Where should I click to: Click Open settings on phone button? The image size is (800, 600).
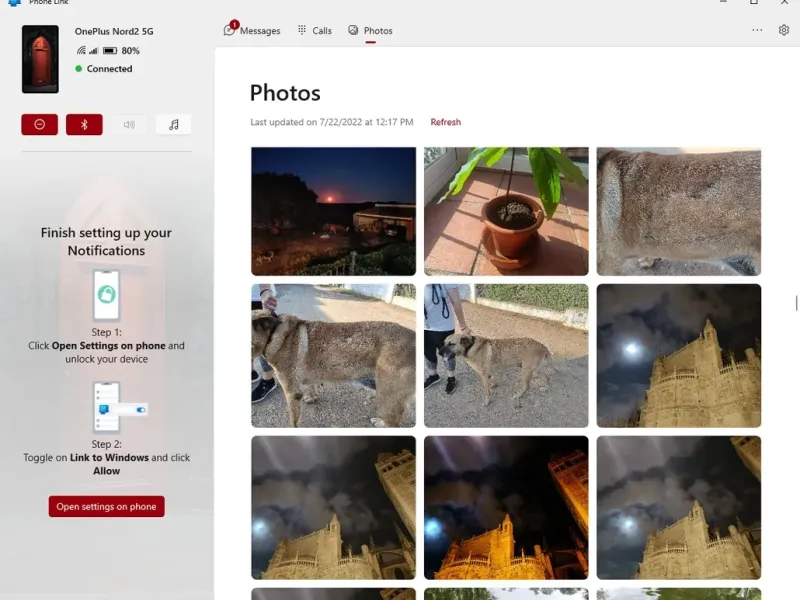[x=107, y=507]
